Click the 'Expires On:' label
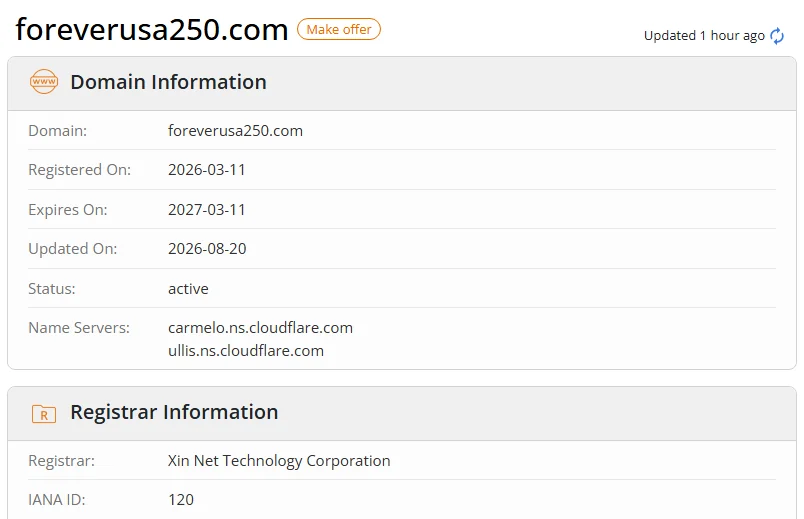The height and width of the screenshot is (519, 804). (x=68, y=210)
